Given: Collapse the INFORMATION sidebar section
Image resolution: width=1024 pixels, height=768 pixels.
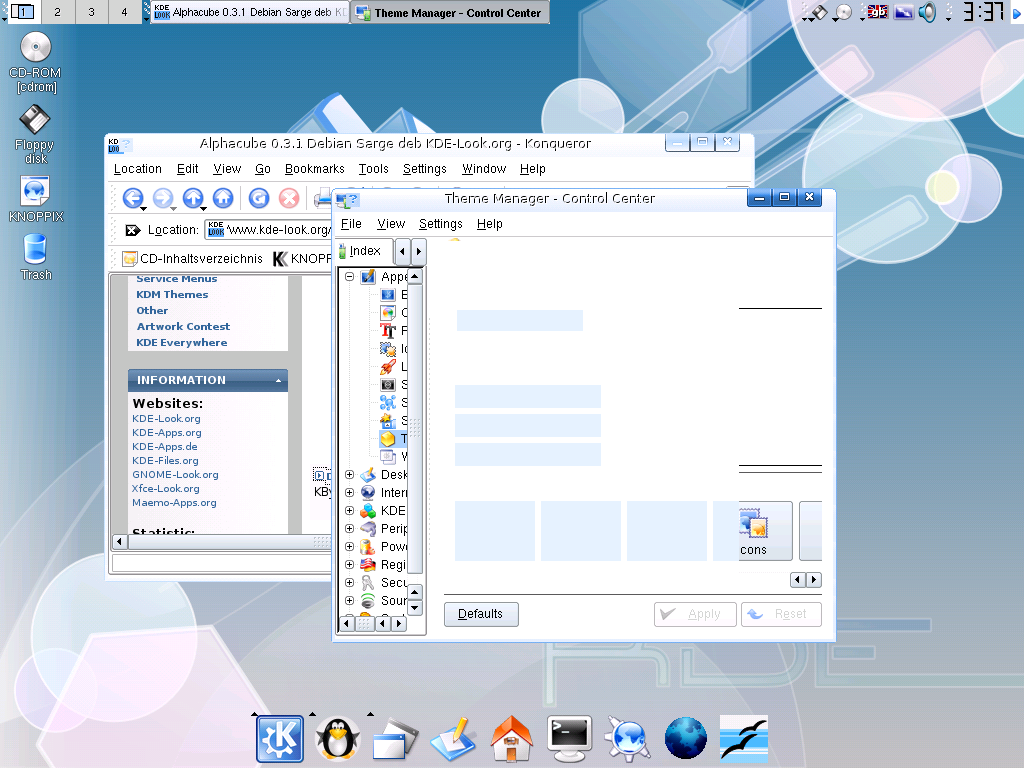Looking at the screenshot, I should click(278, 380).
